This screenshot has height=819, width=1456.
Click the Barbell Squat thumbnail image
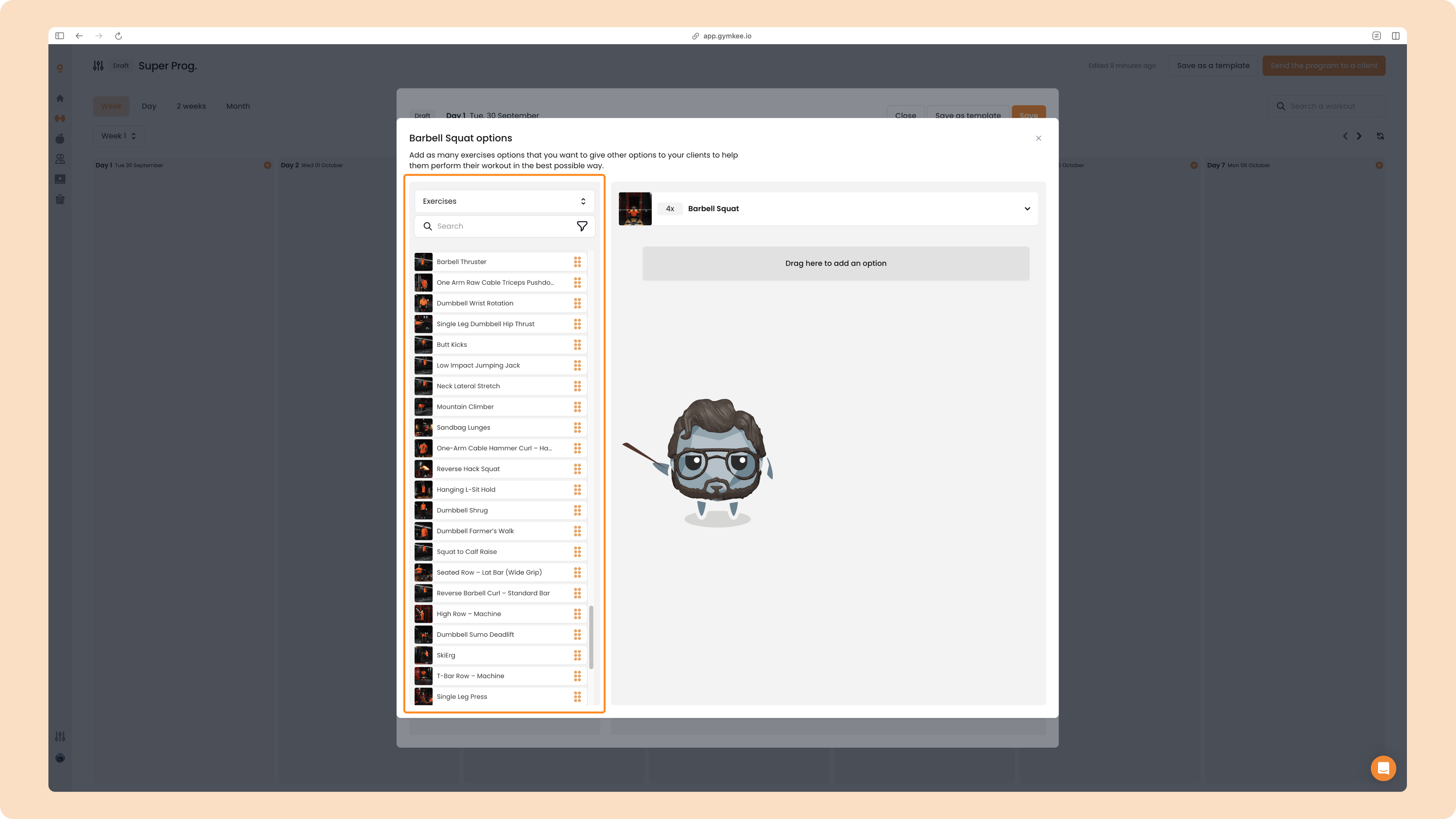[x=635, y=209]
